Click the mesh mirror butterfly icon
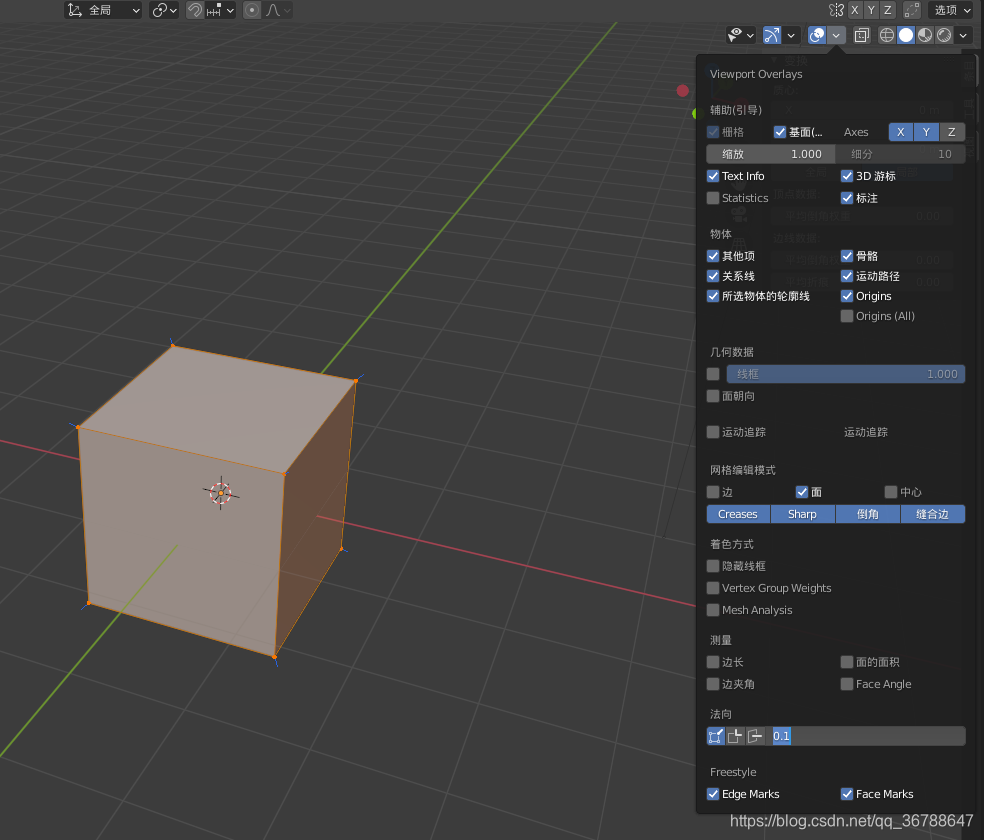Viewport: 984px width, 840px height. 836,10
